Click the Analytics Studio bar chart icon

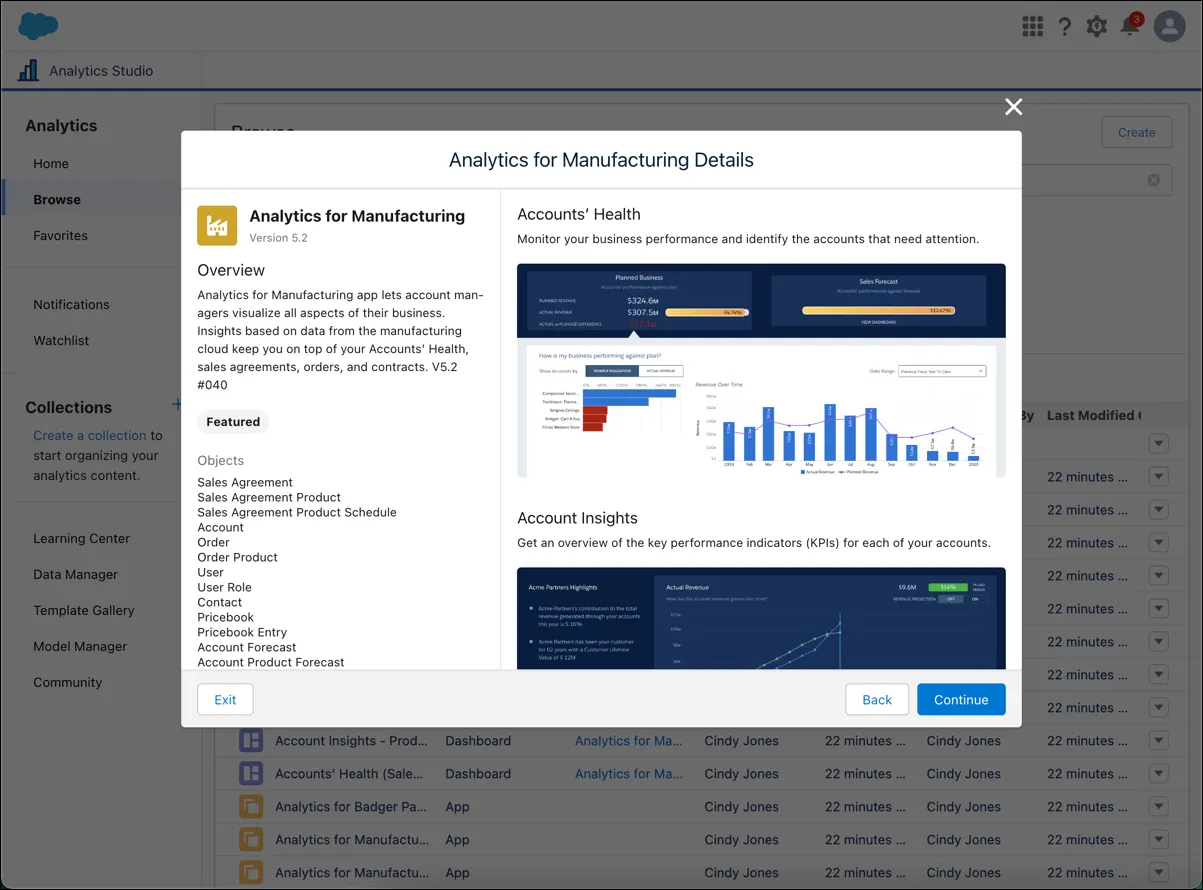[x=29, y=70]
